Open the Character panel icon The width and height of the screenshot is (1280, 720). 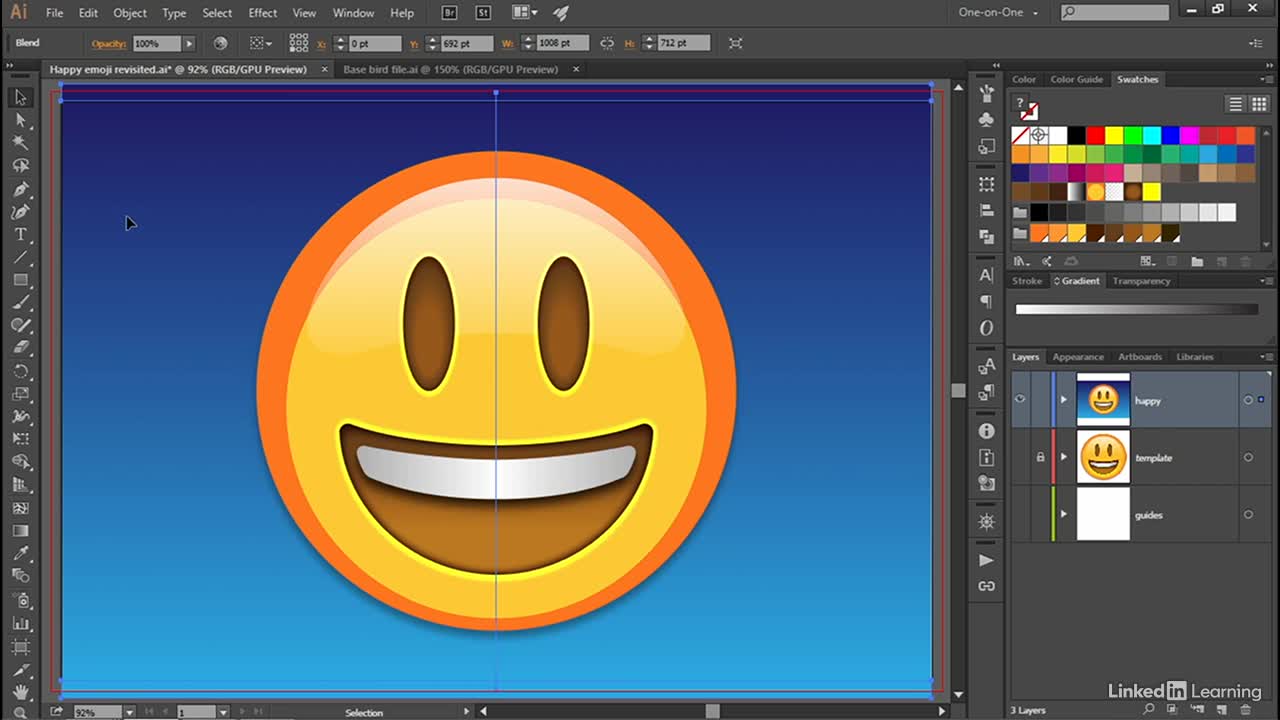tap(987, 275)
